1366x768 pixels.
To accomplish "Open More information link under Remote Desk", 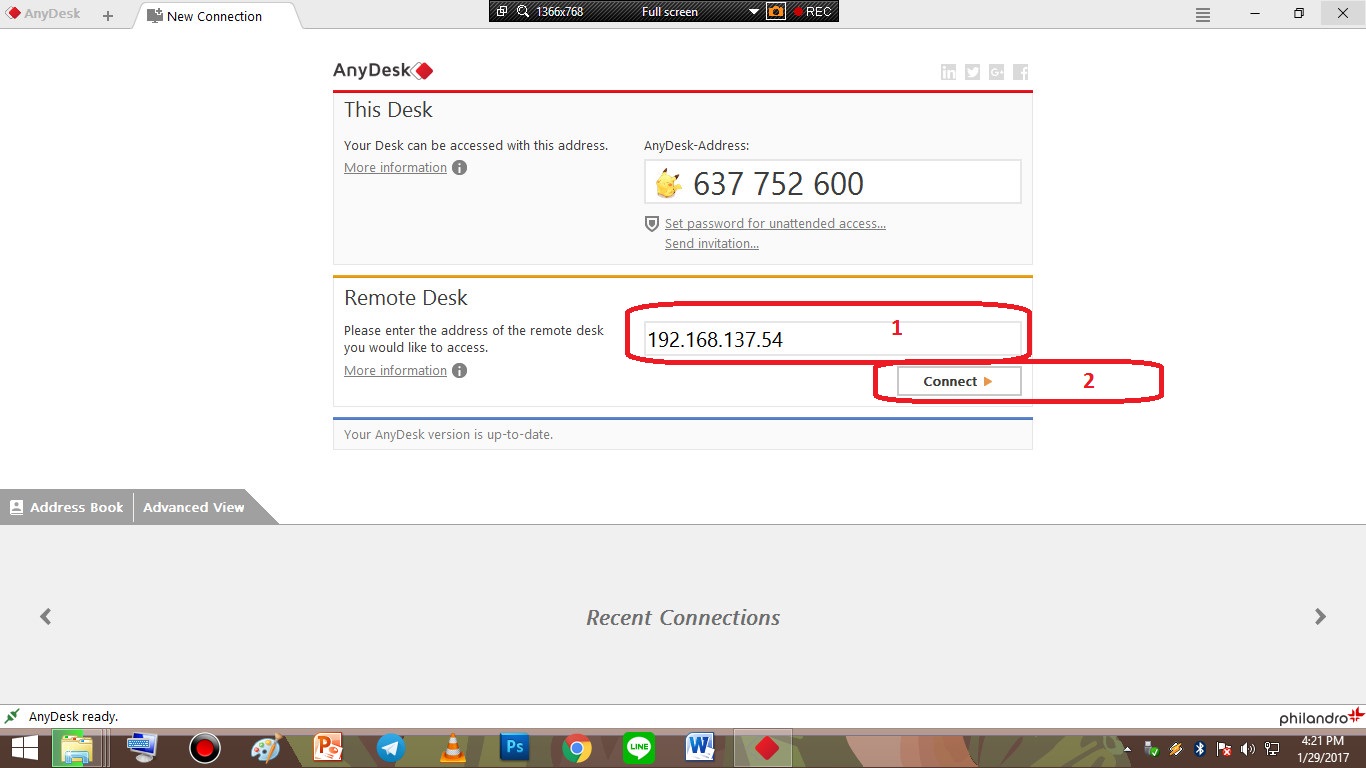I will click(x=395, y=371).
